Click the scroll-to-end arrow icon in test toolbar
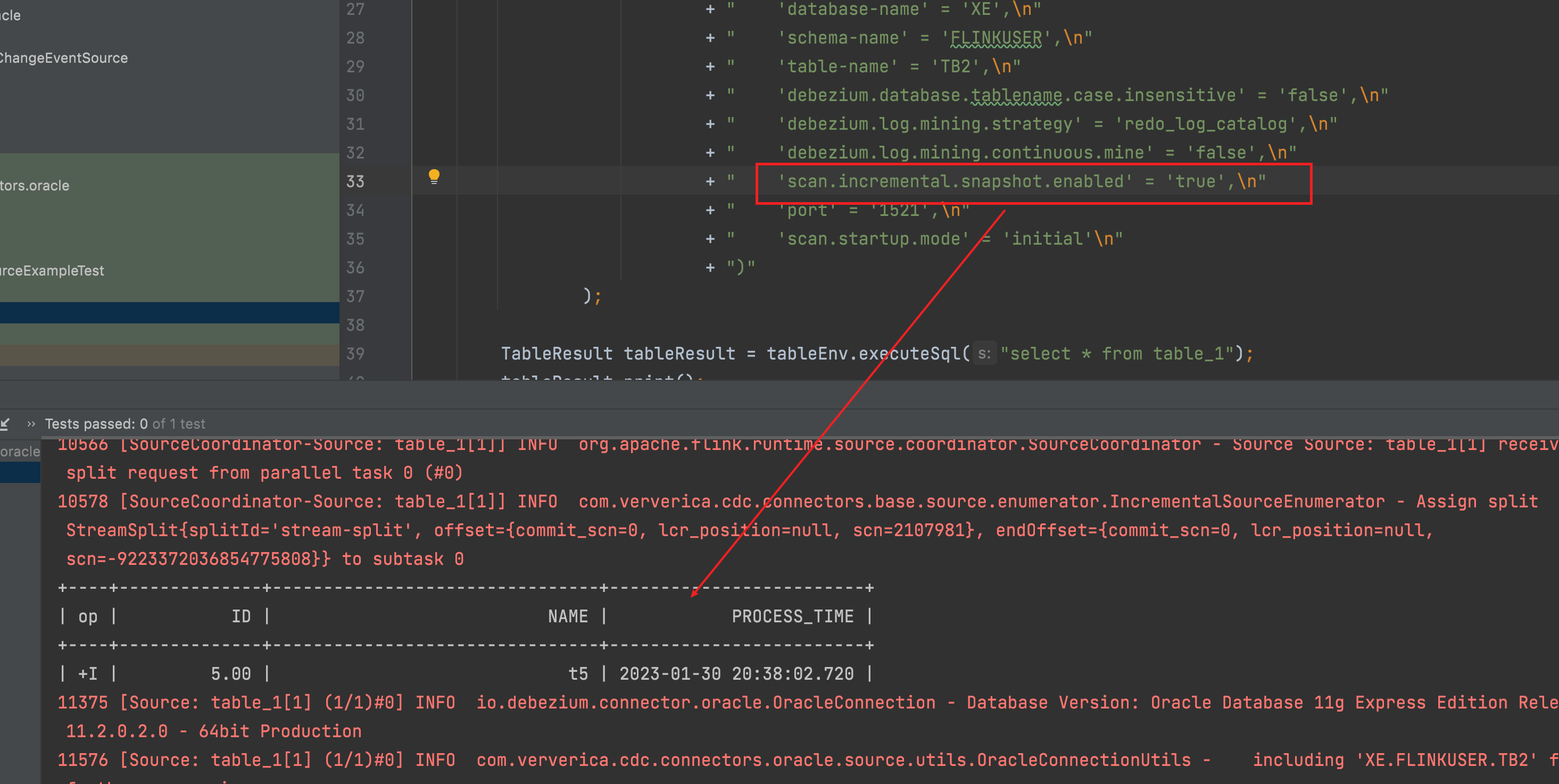This screenshot has width=1559, height=784. (x=5, y=423)
